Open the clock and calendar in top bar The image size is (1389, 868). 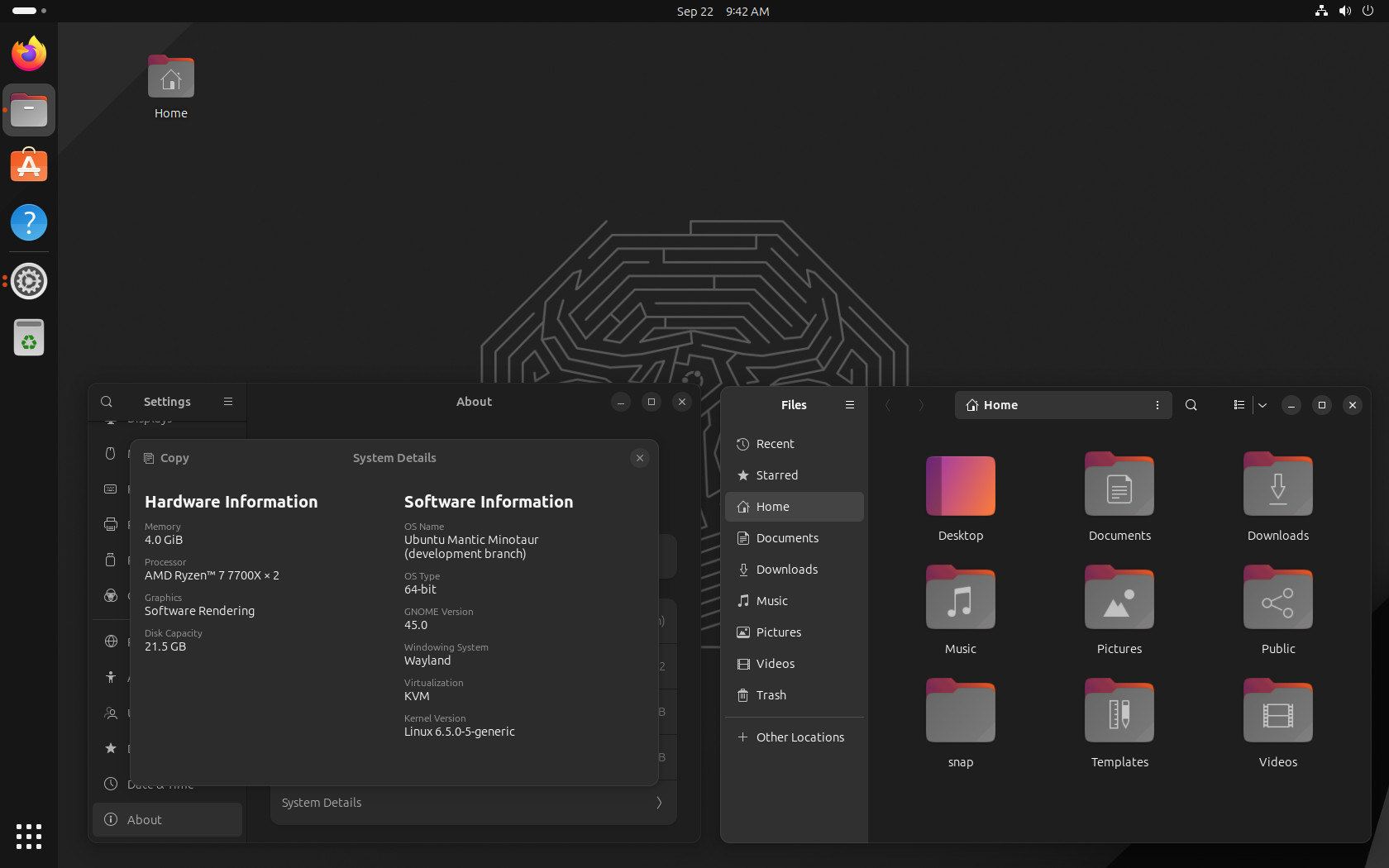[x=723, y=12]
